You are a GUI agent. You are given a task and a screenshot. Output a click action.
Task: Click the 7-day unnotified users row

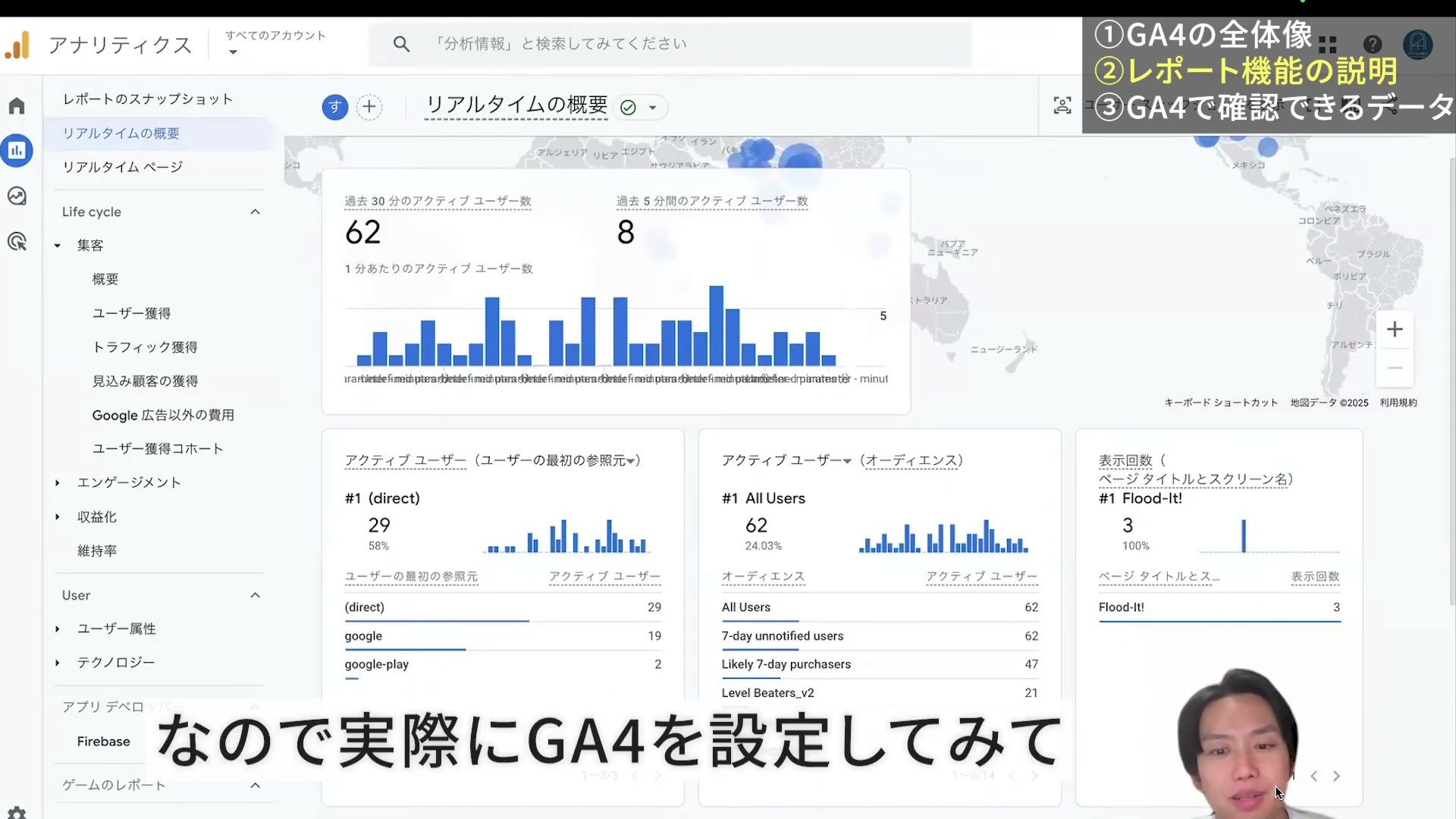tap(880, 636)
